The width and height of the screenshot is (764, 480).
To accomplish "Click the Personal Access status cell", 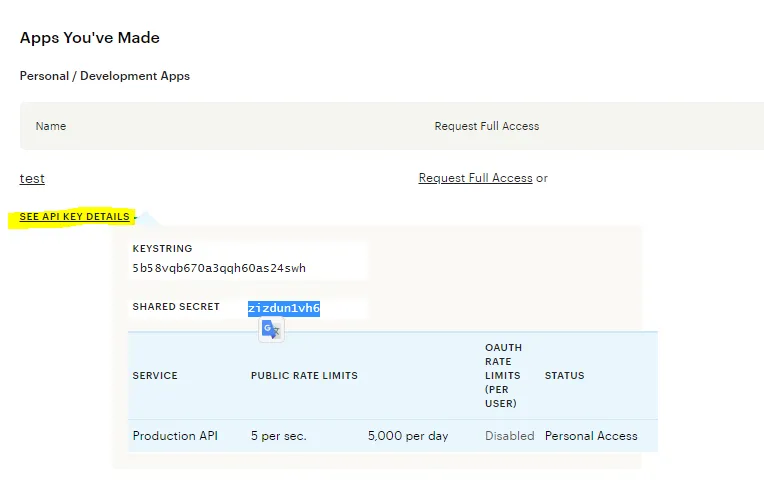I will (x=591, y=436).
